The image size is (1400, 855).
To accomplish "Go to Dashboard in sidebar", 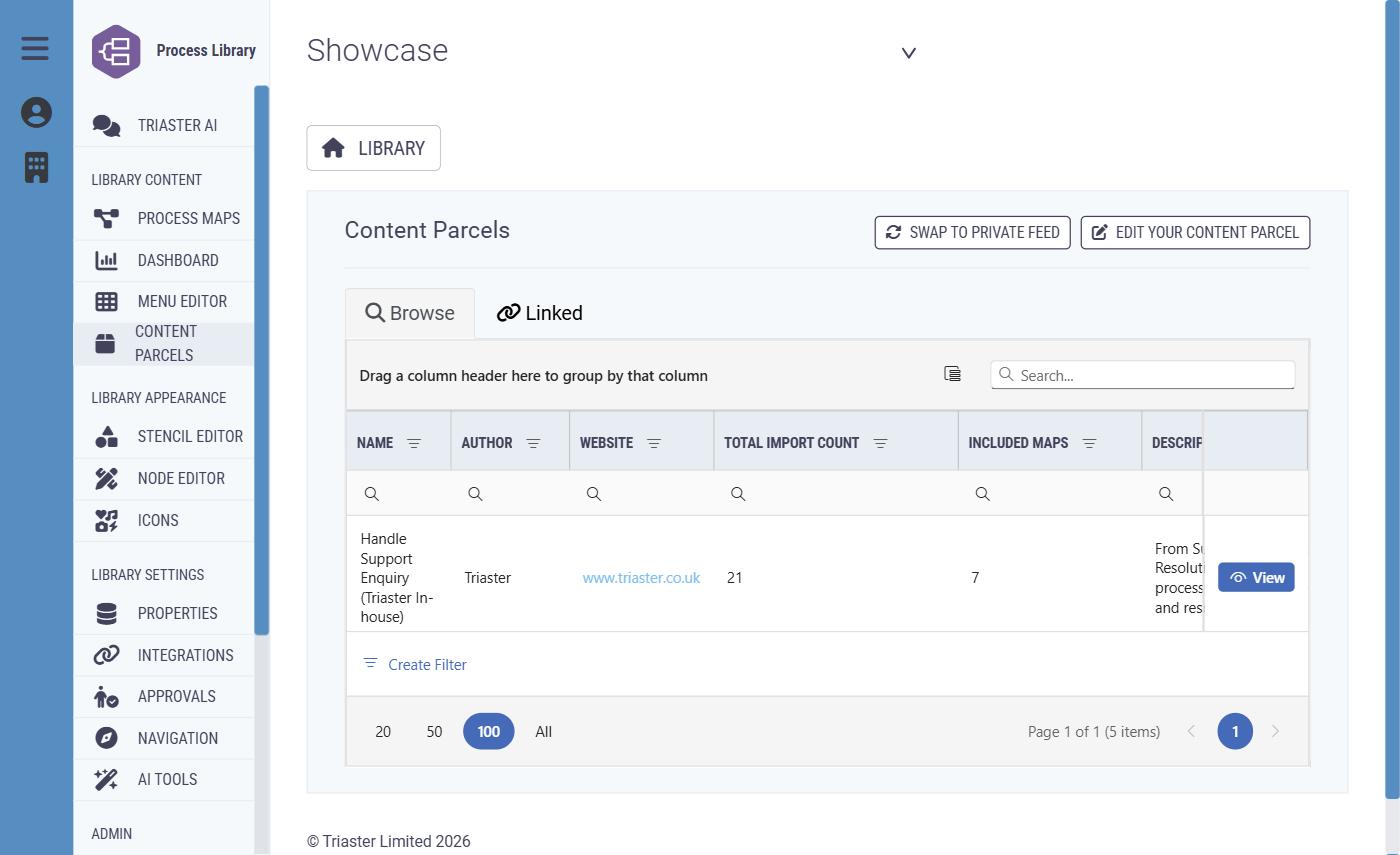I will click(x=164, y=260).
